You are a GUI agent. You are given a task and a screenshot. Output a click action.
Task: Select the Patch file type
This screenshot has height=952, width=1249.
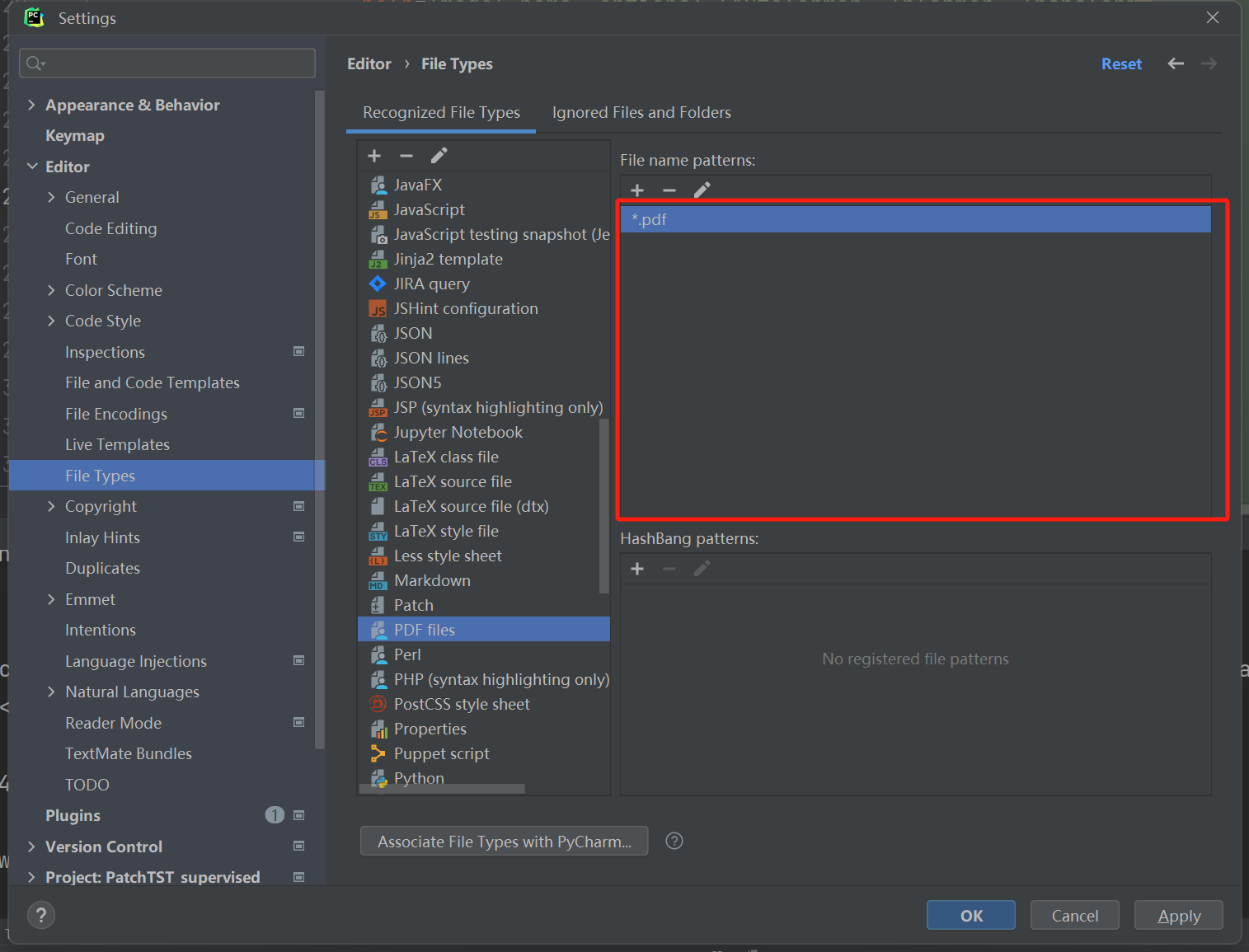(484, 605)
